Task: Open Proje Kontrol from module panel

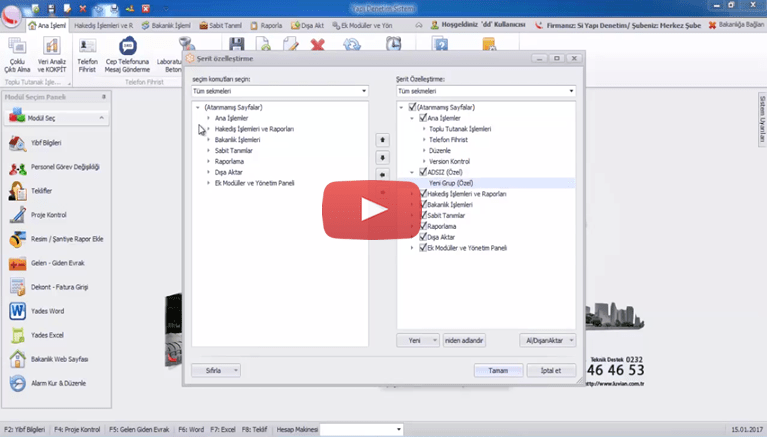Action: [x=17, y=215]
